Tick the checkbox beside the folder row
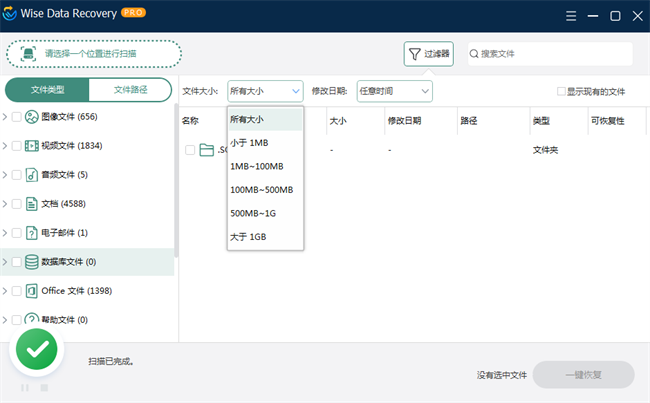This screenshot has width=650, height=403. pyautogui.click(x=190, y=150)
